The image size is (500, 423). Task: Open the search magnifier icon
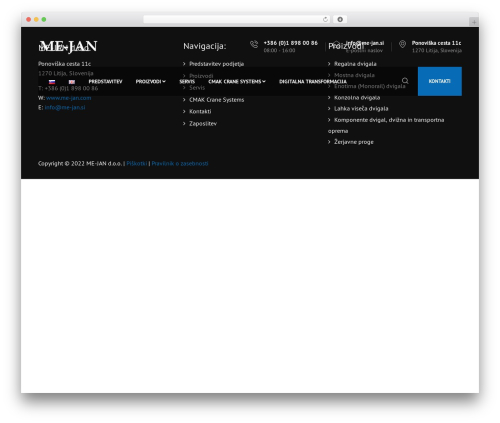[405, 81]
